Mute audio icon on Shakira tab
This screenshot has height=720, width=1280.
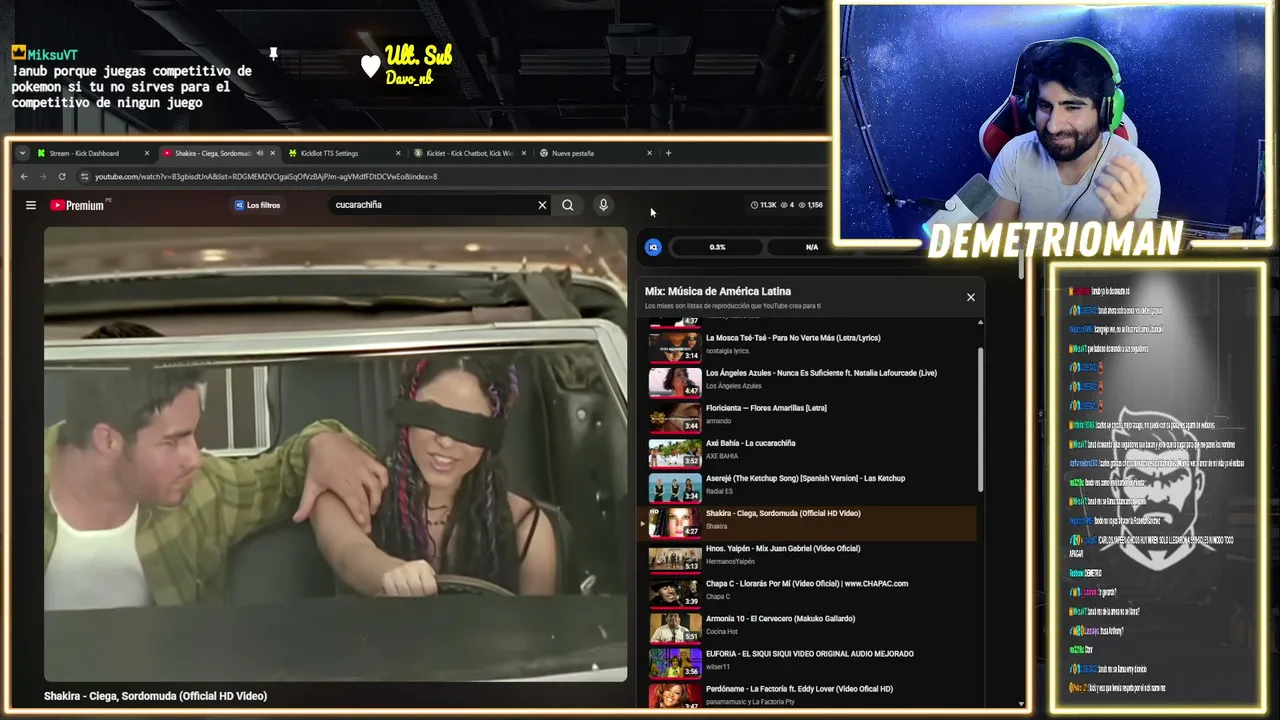[260, 153]
